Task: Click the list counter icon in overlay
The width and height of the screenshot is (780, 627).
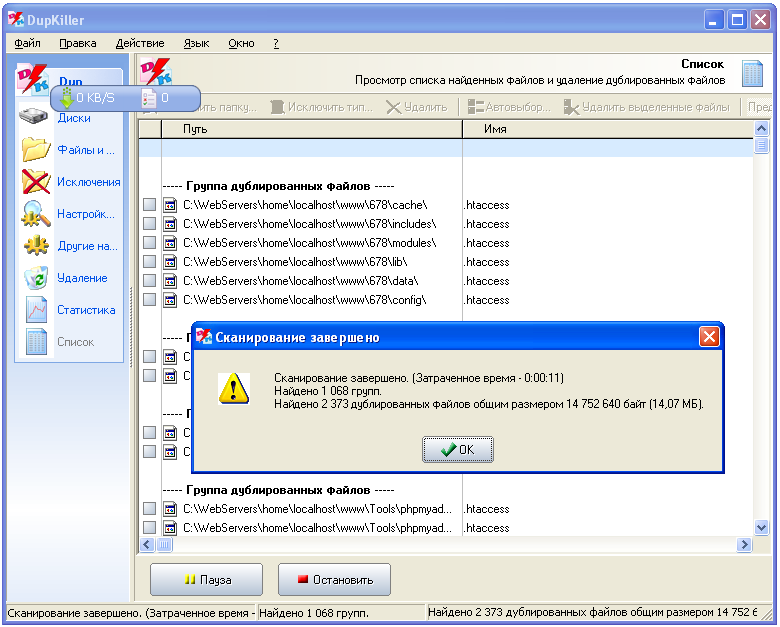Action: point(149,98)
